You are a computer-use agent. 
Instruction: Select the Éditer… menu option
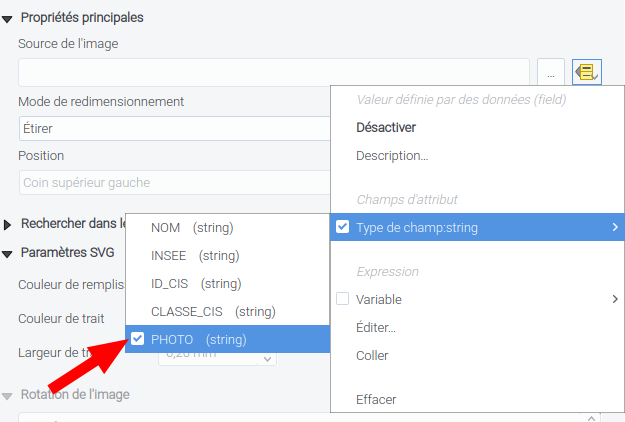[x=376, y=327]
